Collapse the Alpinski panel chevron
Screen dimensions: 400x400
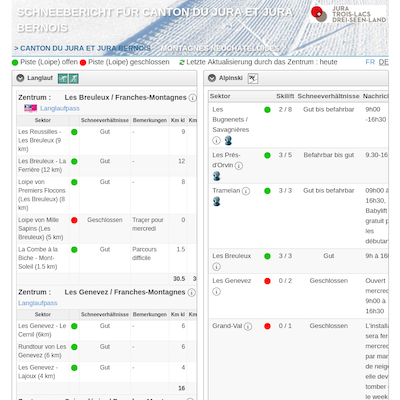pyautogui.click(x=212, y=78)
